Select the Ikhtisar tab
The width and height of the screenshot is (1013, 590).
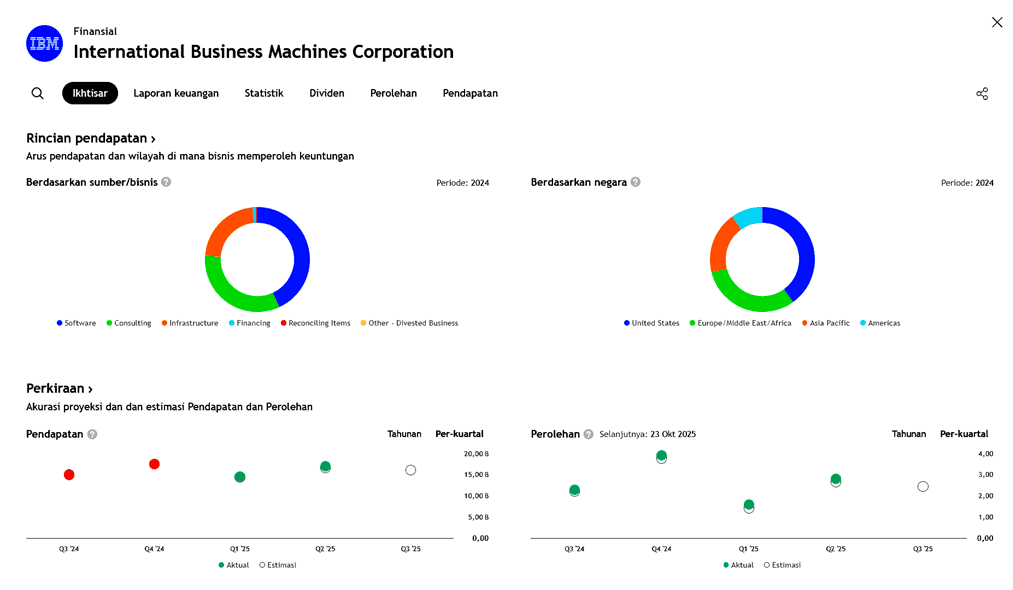point(90,93)
